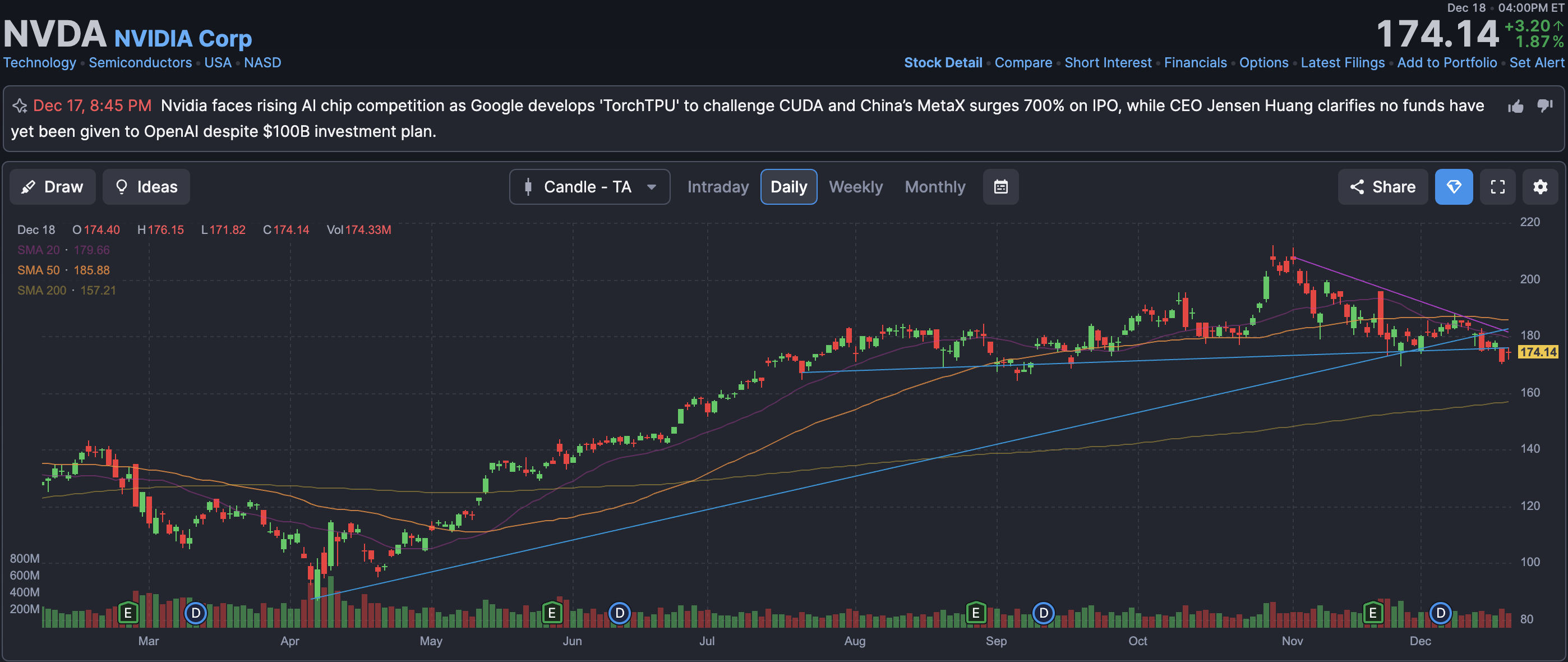The image size is (1568, 662).
Task: Click the SMA 50 indicator label
Action: tap(38, 270)
